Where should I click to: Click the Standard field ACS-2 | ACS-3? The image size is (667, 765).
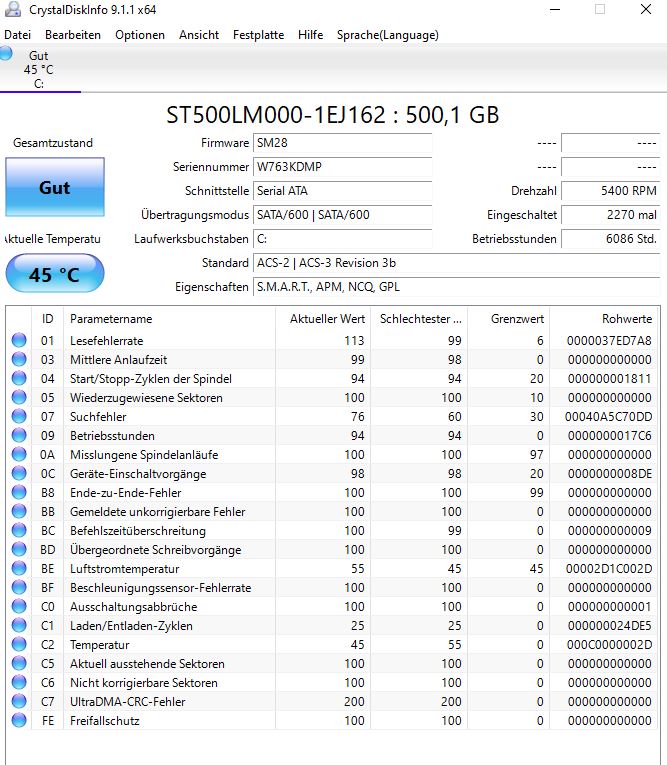click(457, 263)
